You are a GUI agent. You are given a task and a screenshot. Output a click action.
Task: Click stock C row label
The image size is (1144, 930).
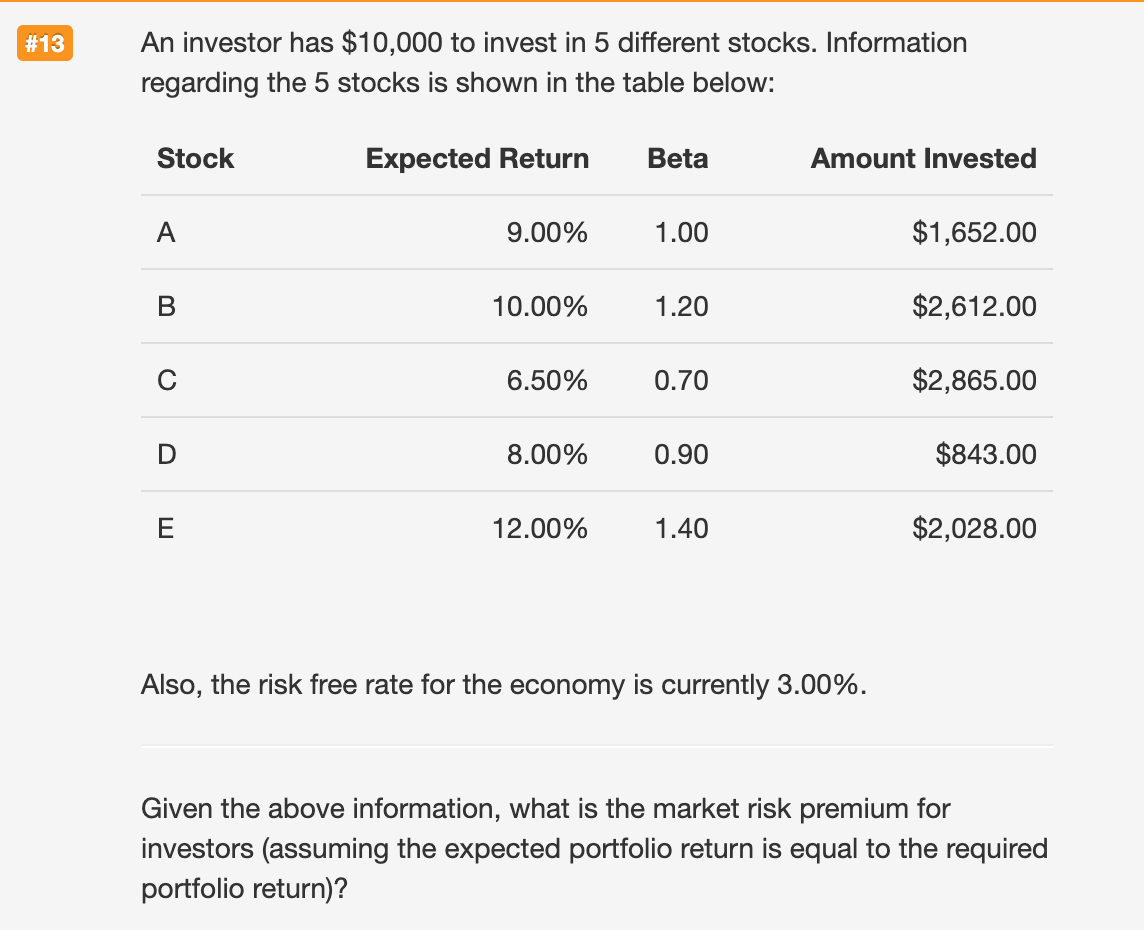coord(166,381)
